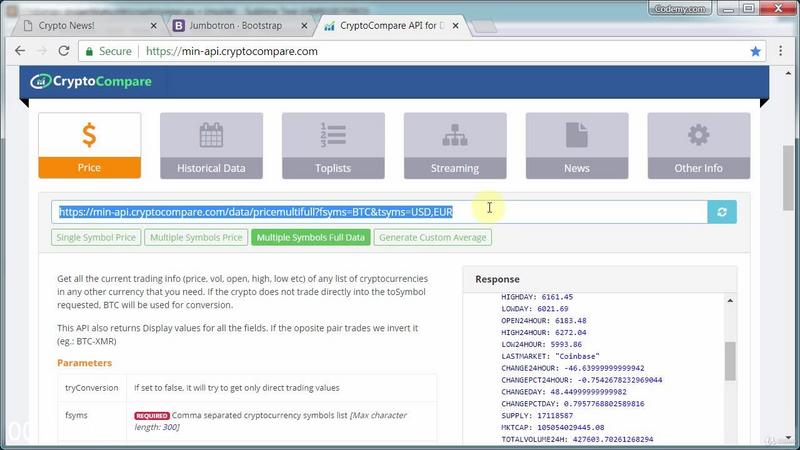The width and height of the screenshot is (800, 450).
Task: Click the TOTALVOLUME24H value line
Action: click(577, 439)
